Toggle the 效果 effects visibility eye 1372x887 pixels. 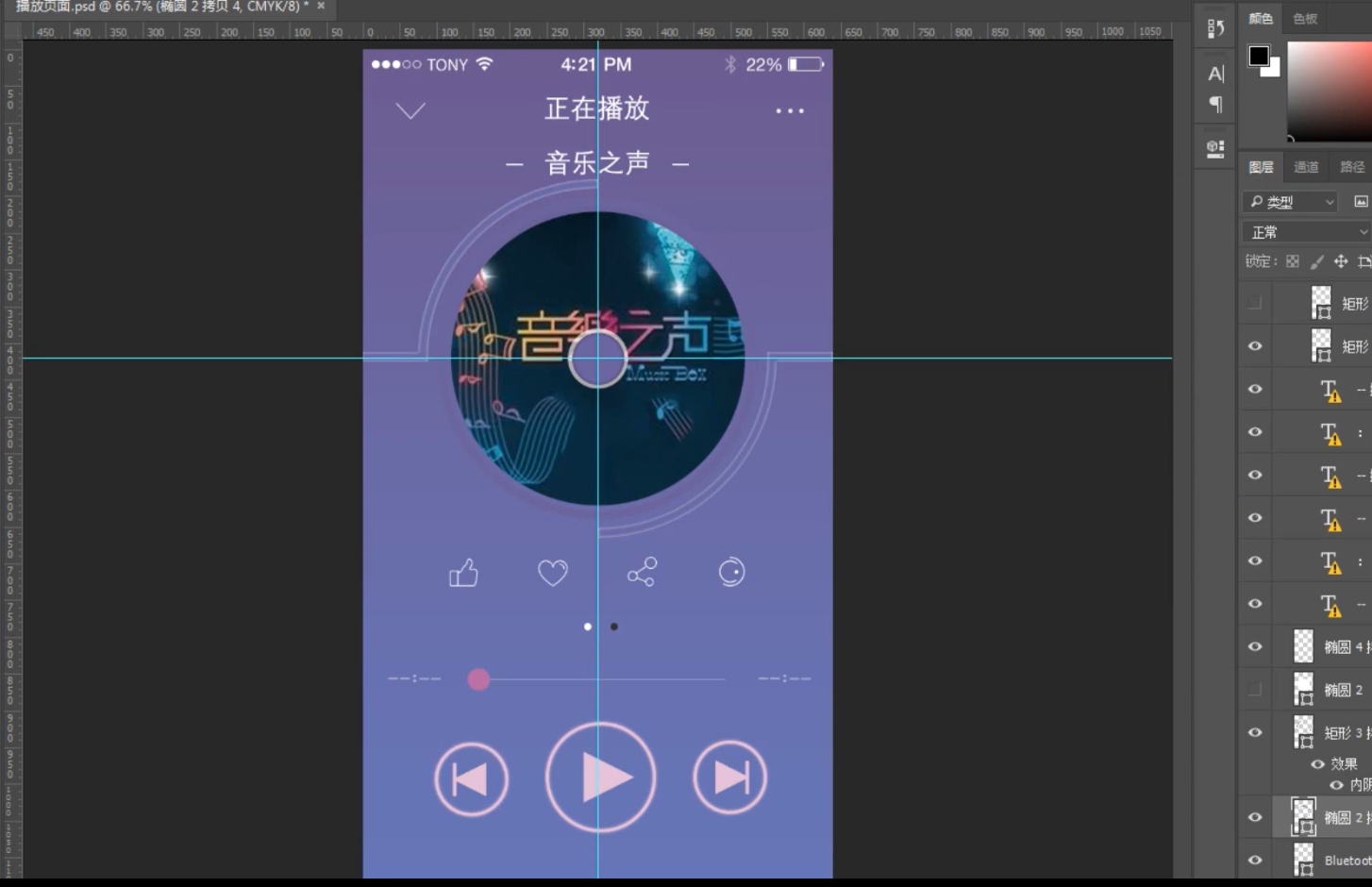1317,764
